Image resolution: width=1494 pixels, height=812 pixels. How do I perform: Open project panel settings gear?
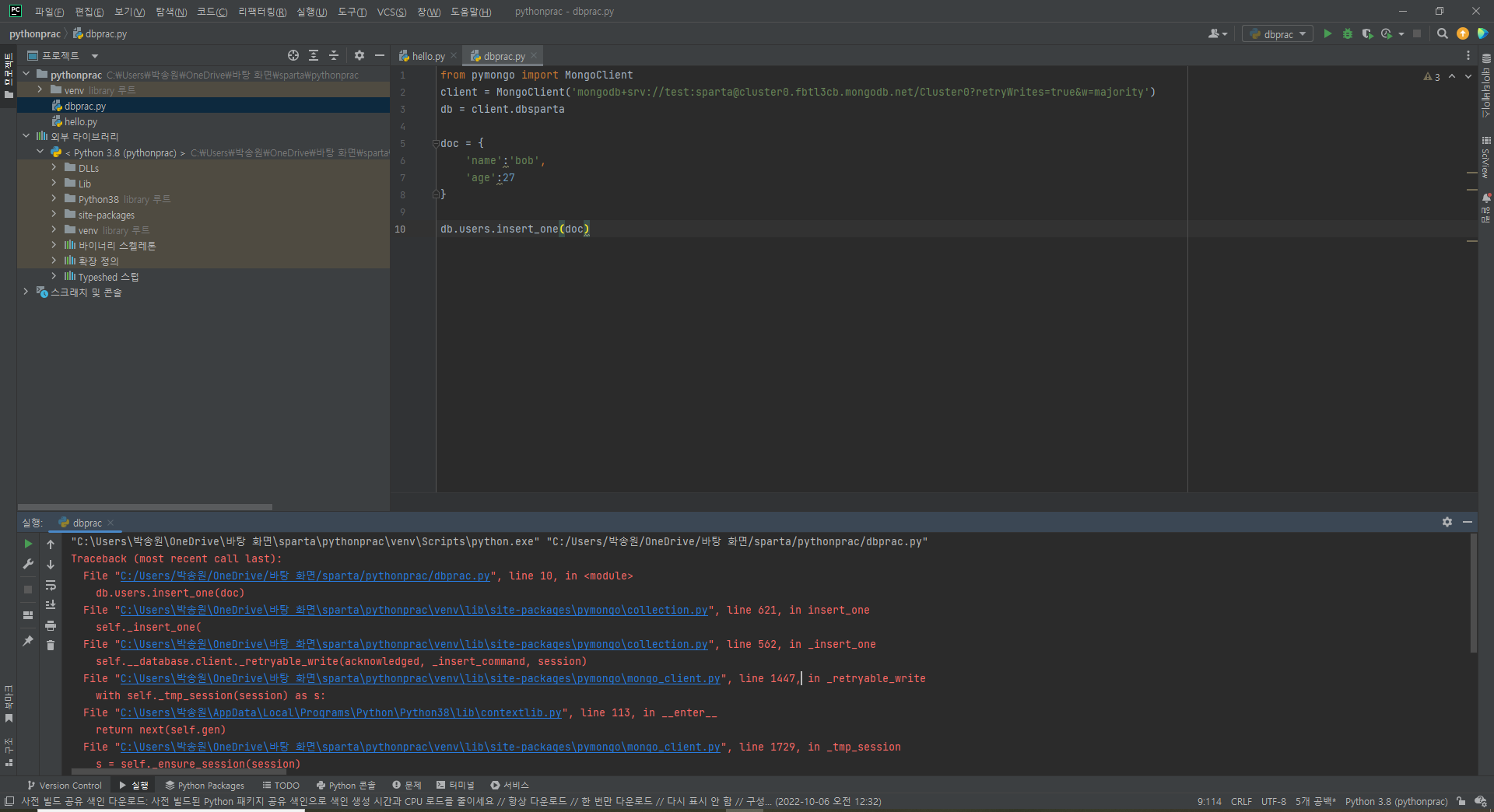point(359,55)
